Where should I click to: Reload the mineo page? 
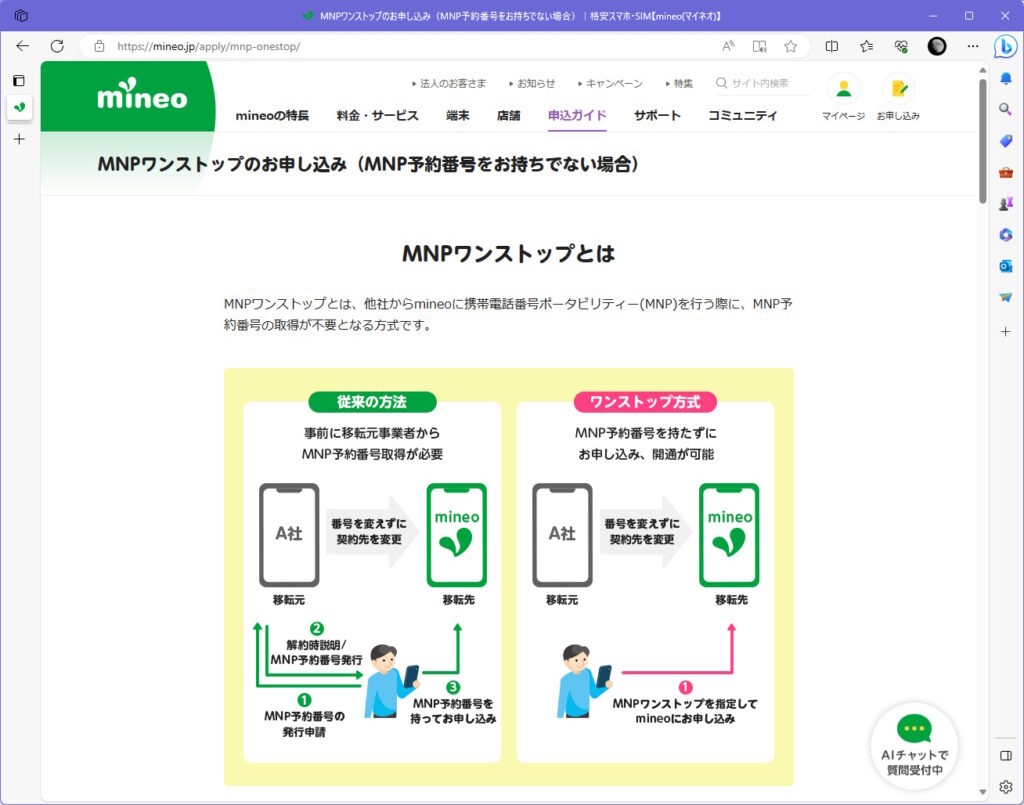click(x=57, y=46)
